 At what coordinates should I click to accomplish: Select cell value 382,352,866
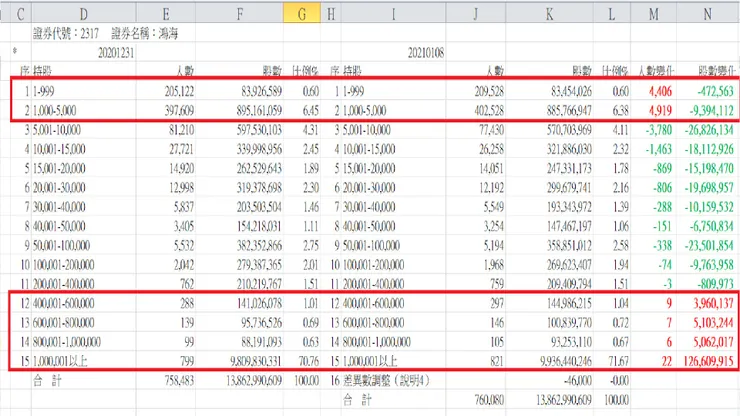tap(259, 246)
